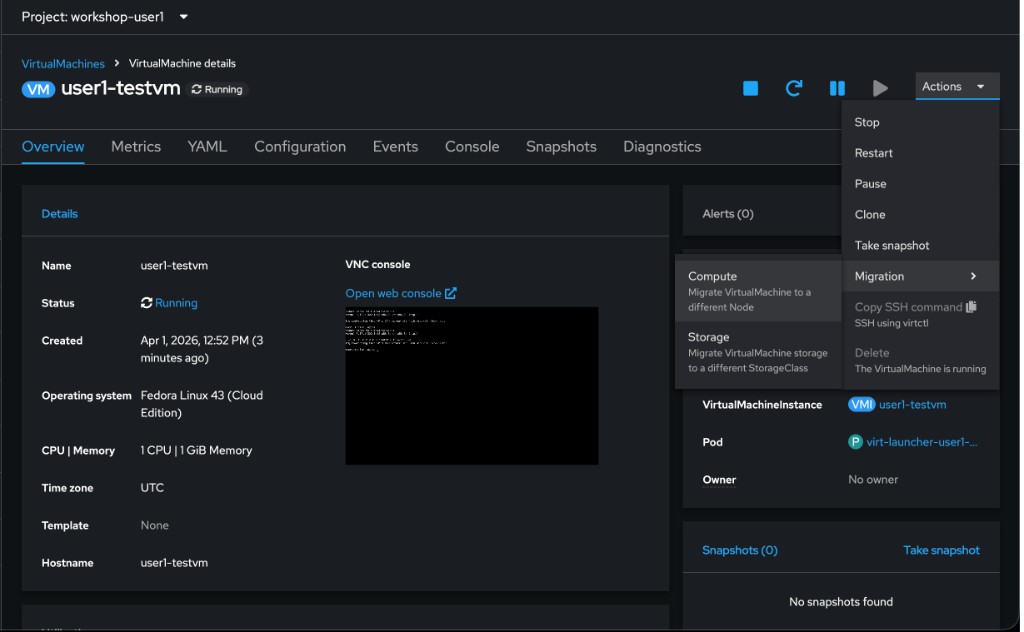This screenshot has height=632, width=1024.
Task: Switch to the Diagnostics tab
Action: pos(662,146)
